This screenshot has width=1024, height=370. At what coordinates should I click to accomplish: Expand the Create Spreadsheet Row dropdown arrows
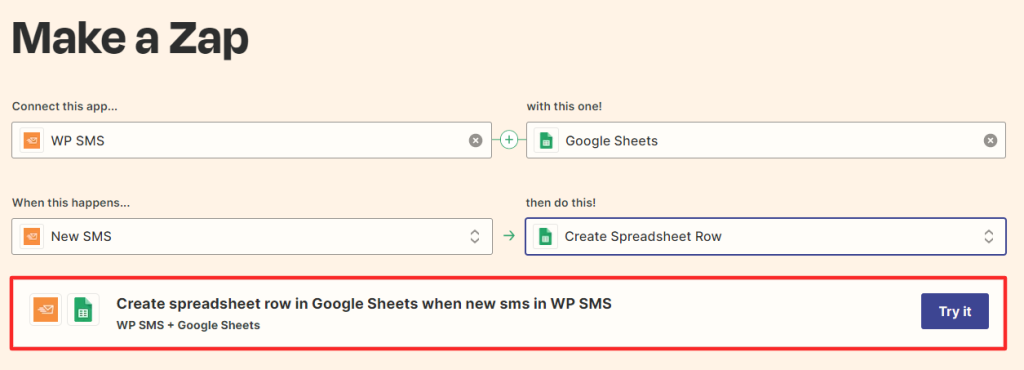[x=989, y=236]
